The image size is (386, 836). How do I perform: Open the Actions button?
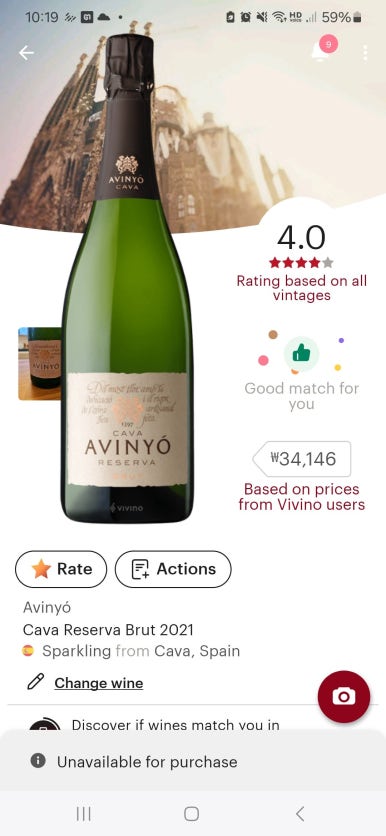coord(173,569)
